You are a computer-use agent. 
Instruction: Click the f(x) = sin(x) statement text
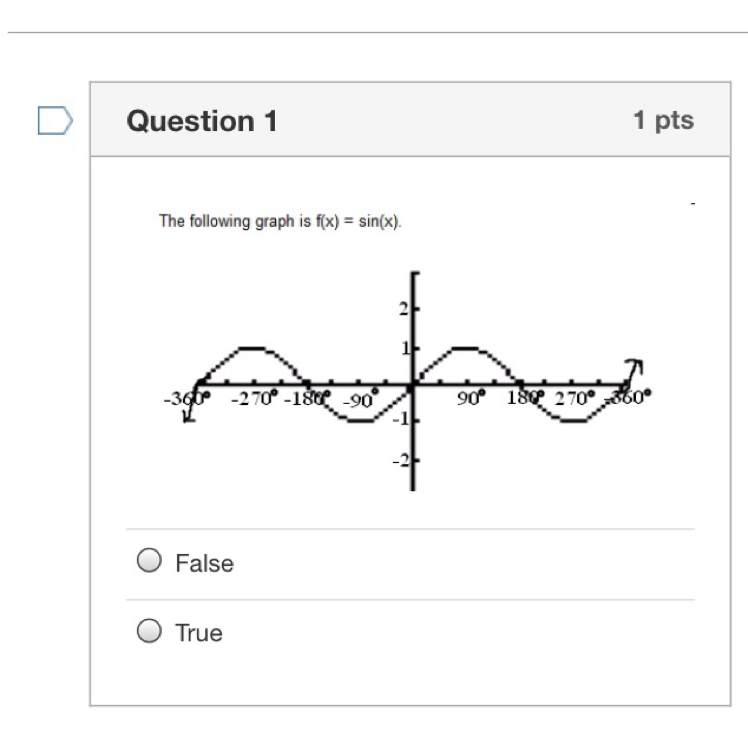pyautogui.click(x=280, y=221)
